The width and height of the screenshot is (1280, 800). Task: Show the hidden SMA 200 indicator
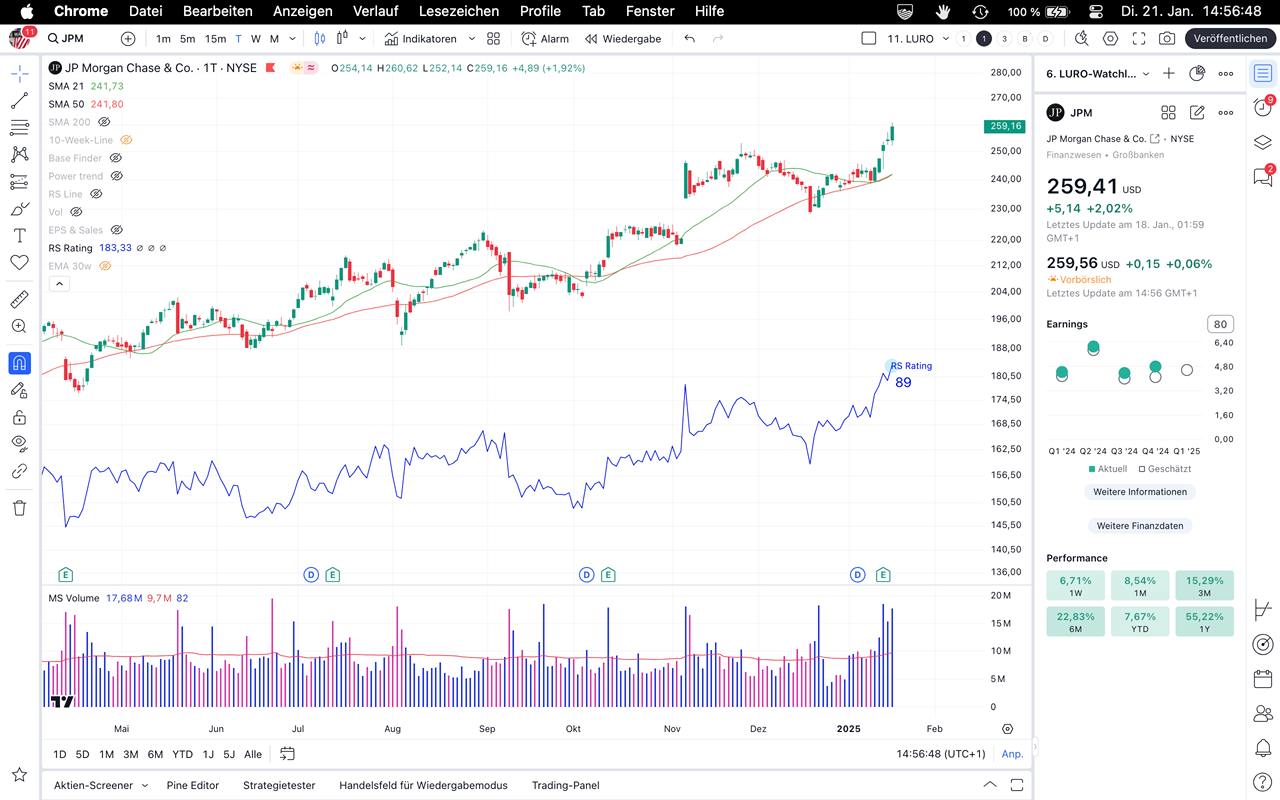coord(104,122)
